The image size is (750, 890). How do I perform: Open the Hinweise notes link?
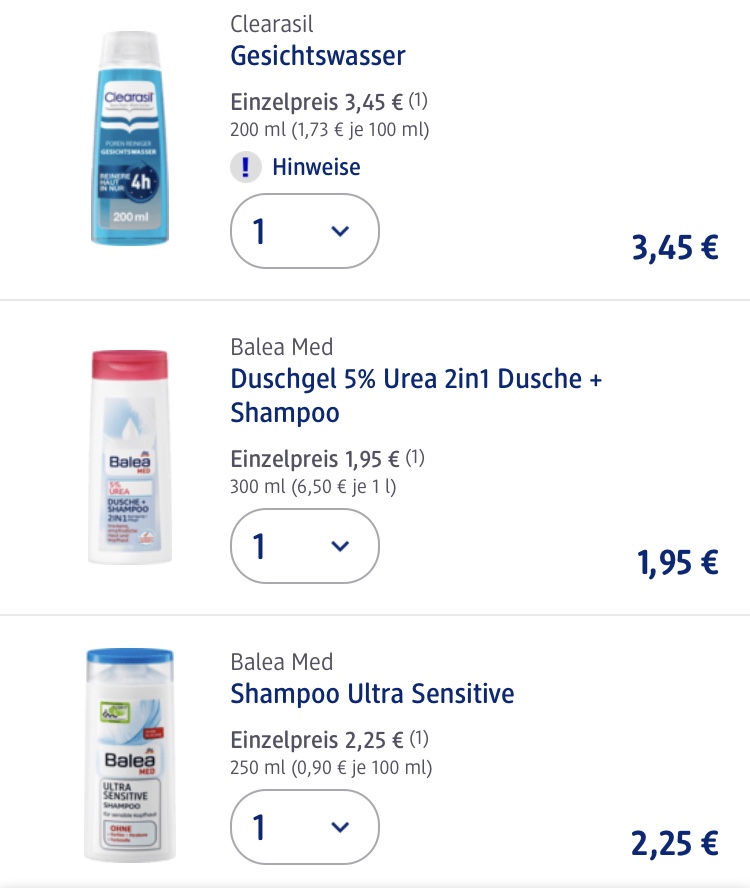click(x=316, y=167)
